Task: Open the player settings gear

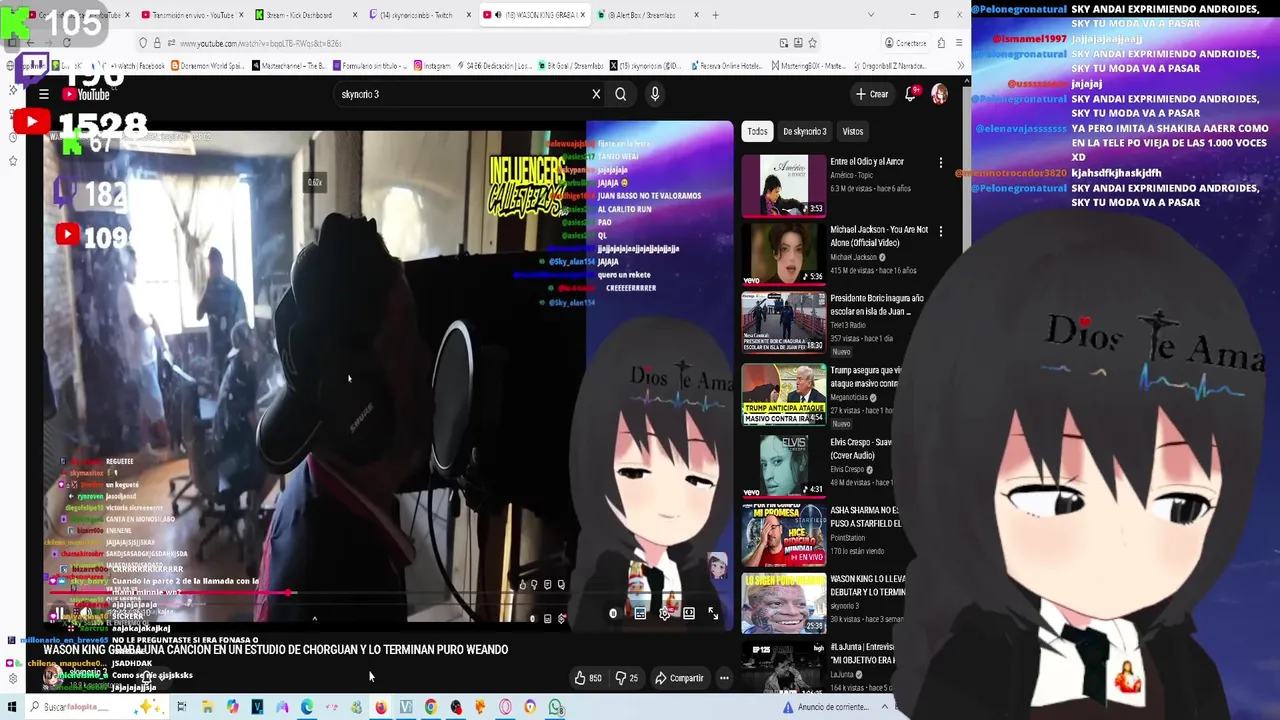Action: 664,614
